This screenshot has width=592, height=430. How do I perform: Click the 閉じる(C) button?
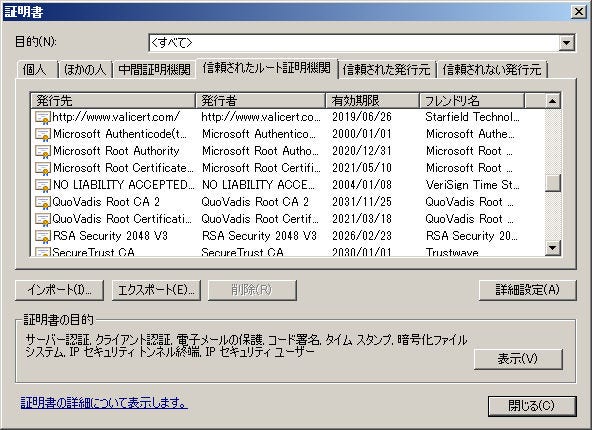click(532, 406)
